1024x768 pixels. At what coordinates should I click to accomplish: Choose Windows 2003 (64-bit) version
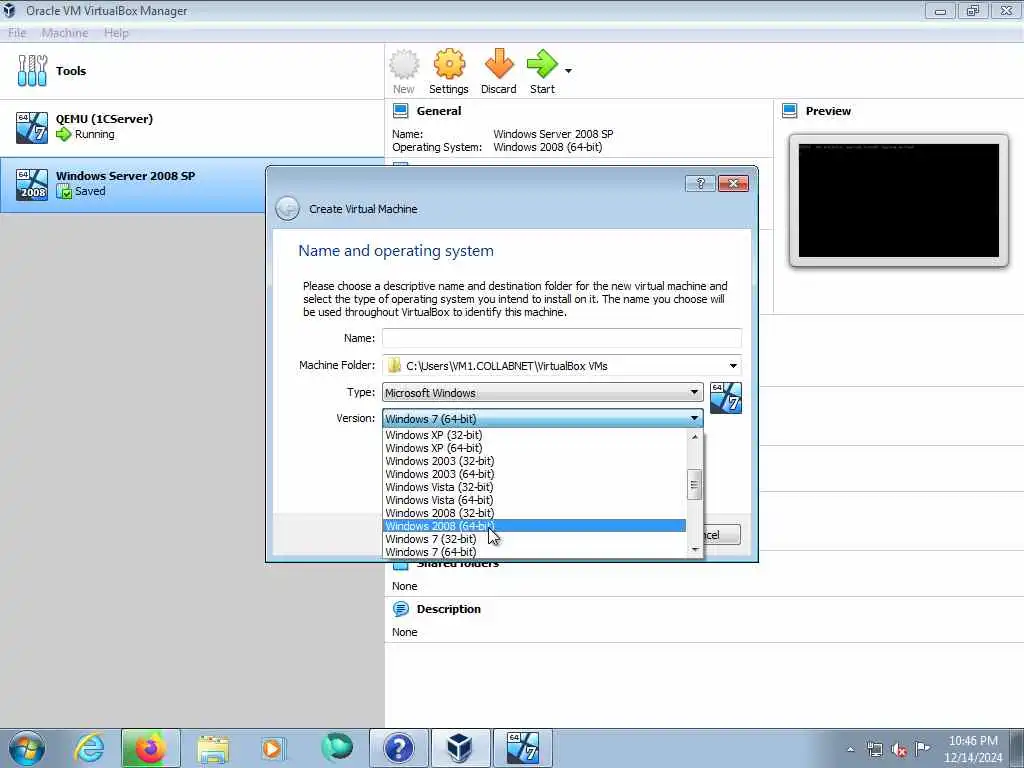coord(534,474)
